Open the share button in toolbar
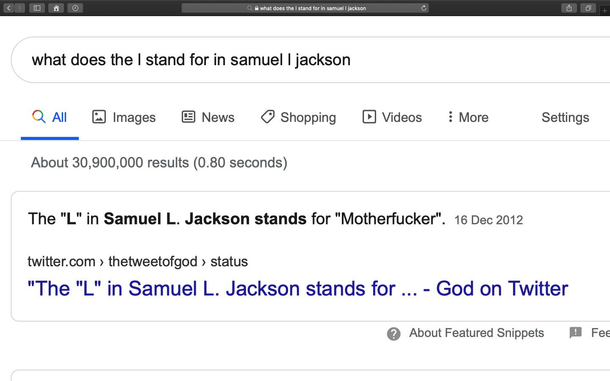Image resolution: width=610 pixels, height=381 pixels. 569,8
